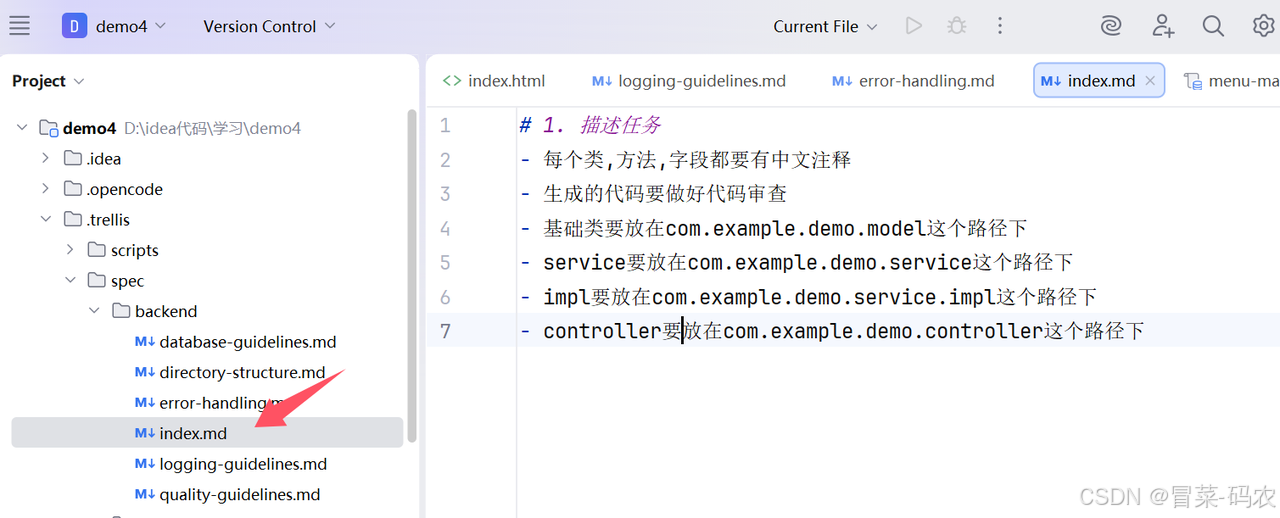Screen dimensions: 1280x518
Task: Click the index.html tab file icon
Action: (x=452, y=81)
